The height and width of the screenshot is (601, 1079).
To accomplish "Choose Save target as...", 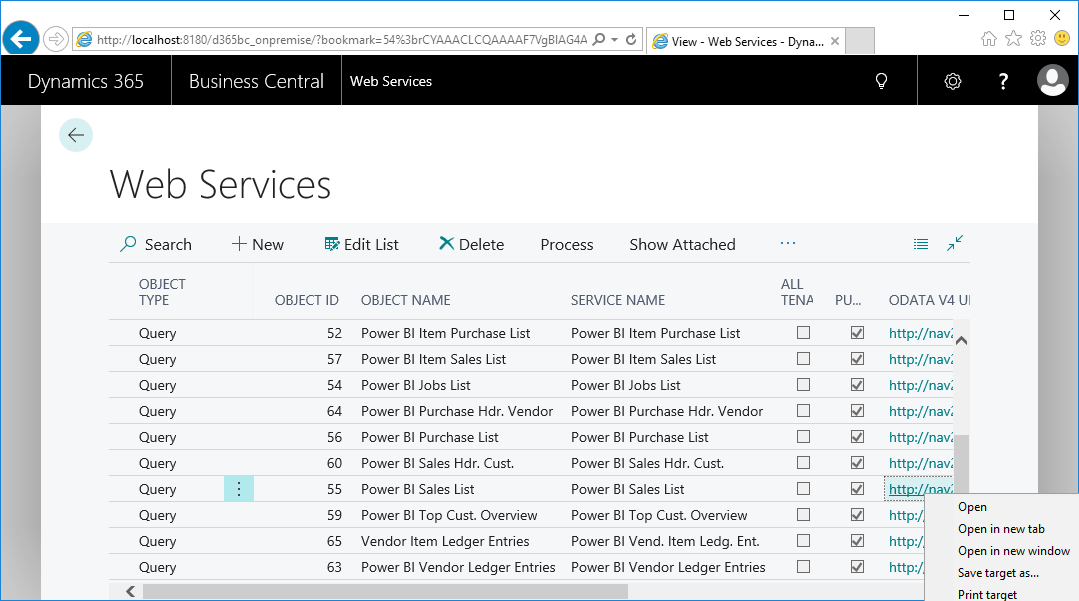I will point(998,573).
